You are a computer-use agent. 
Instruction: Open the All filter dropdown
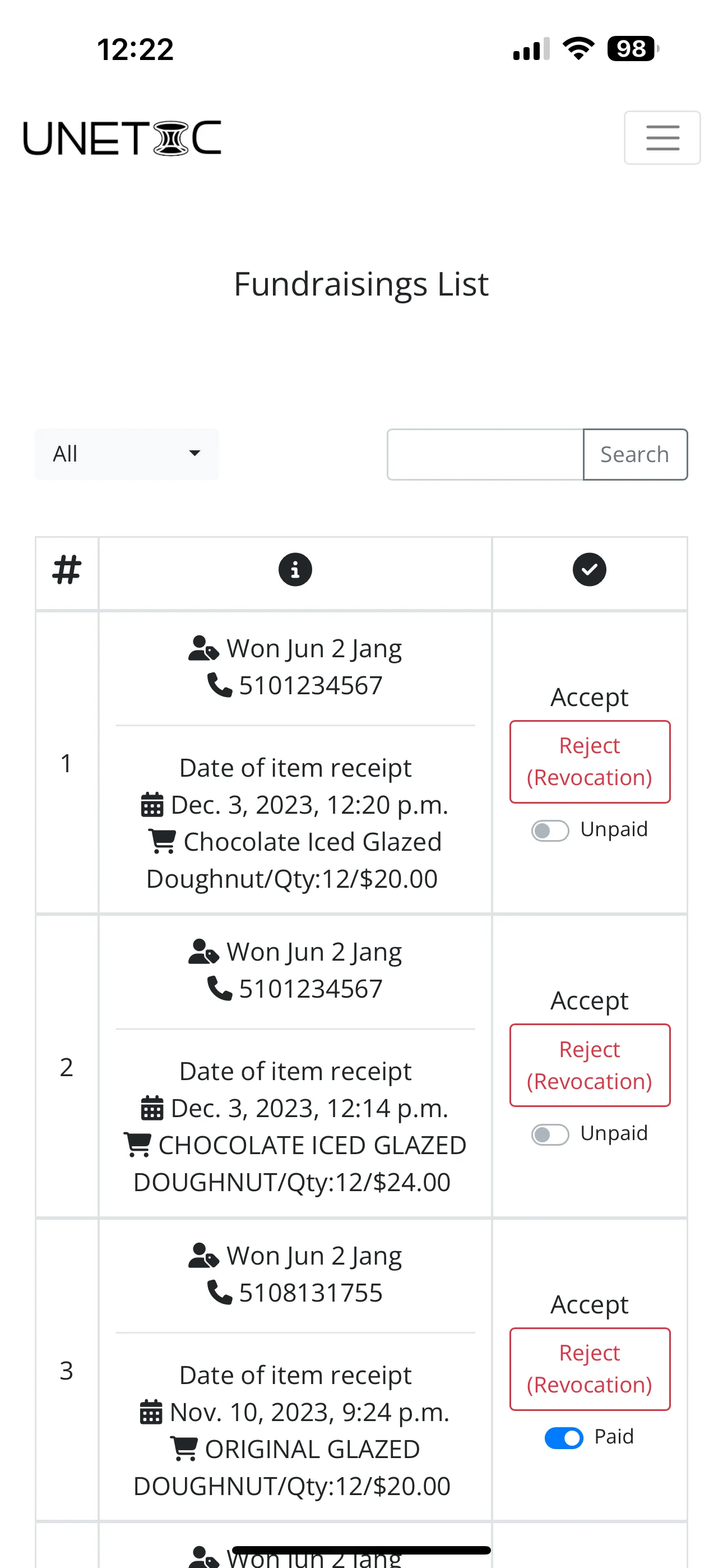[x=127, y=454]
